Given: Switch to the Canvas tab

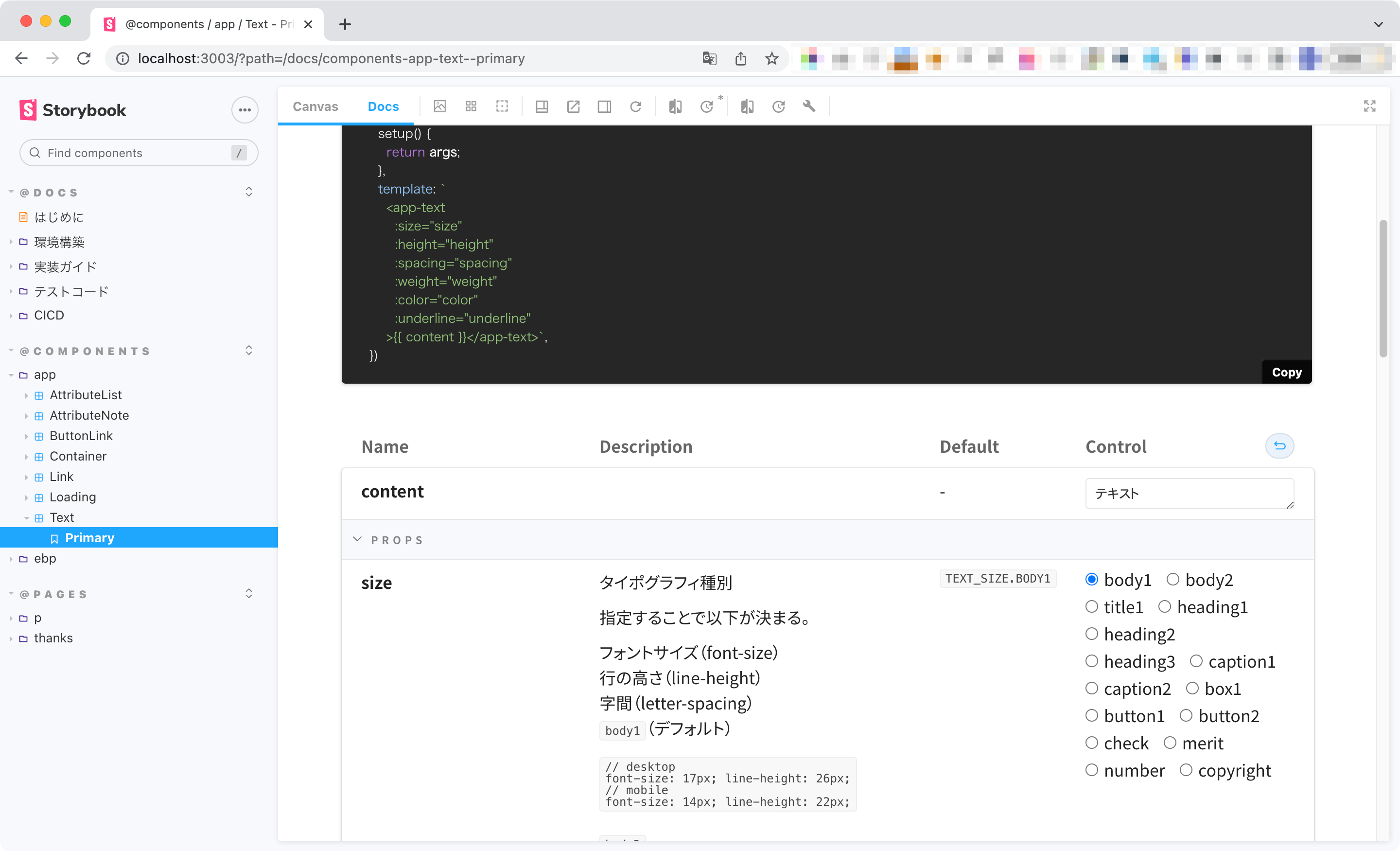Looking at the screenshot, I should pyautogui.click(x=315, y=106).
